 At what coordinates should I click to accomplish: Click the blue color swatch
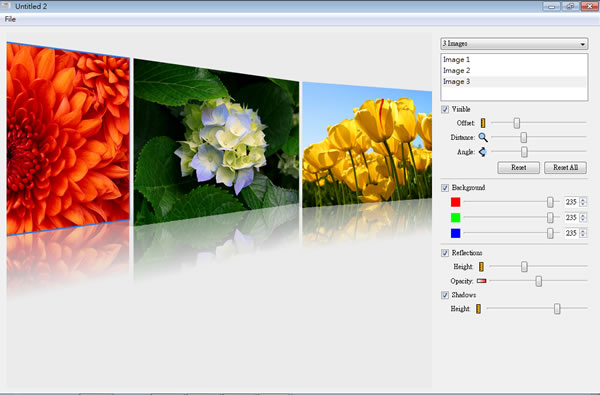(455, 233)
